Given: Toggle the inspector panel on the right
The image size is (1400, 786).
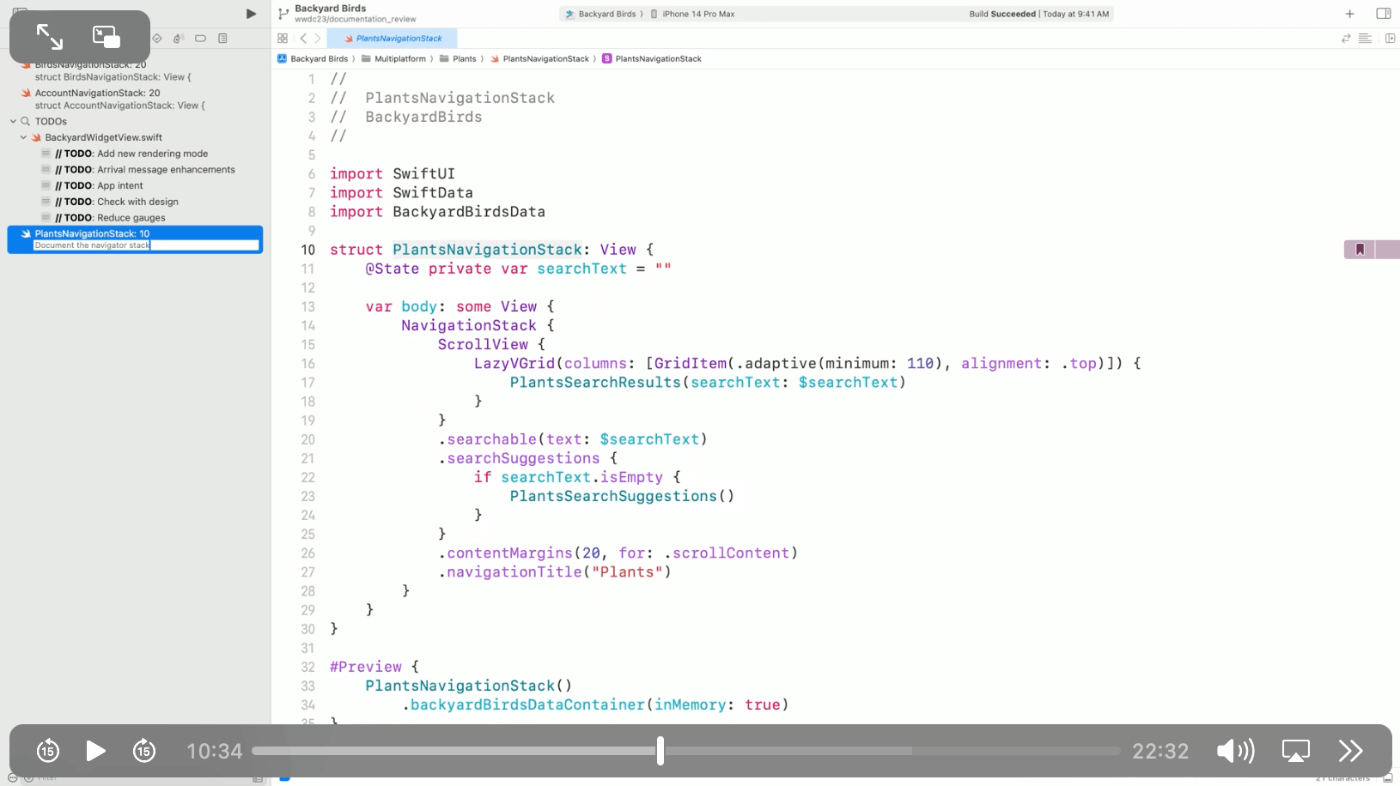Looking at the screenshot, I should point(1382,14).
